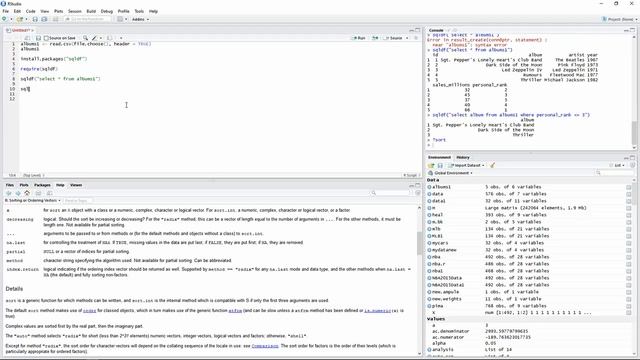Click the find/replace magnifier icon

(x=85, y=38)
